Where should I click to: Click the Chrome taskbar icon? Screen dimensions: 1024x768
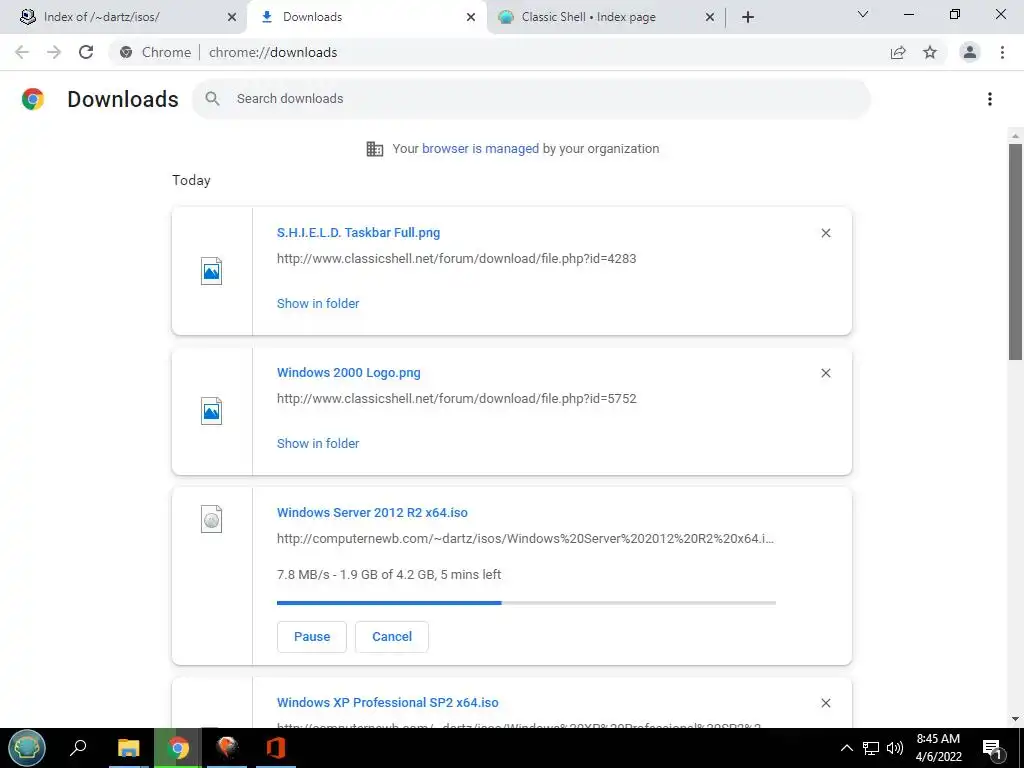178,748
